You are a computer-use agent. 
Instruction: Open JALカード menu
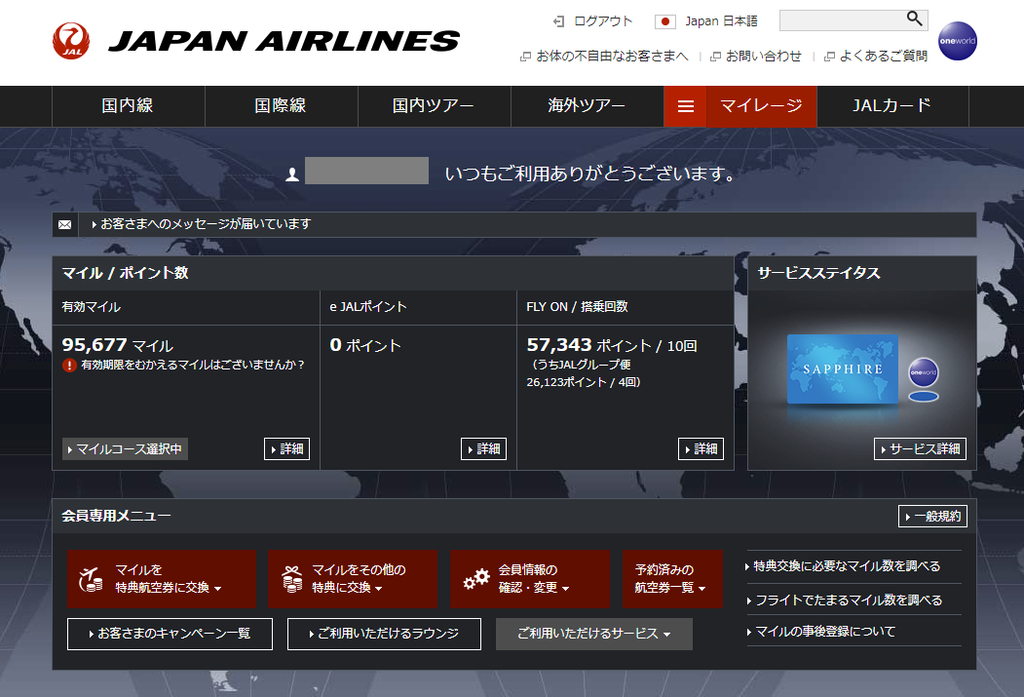[x=892, y=106]
